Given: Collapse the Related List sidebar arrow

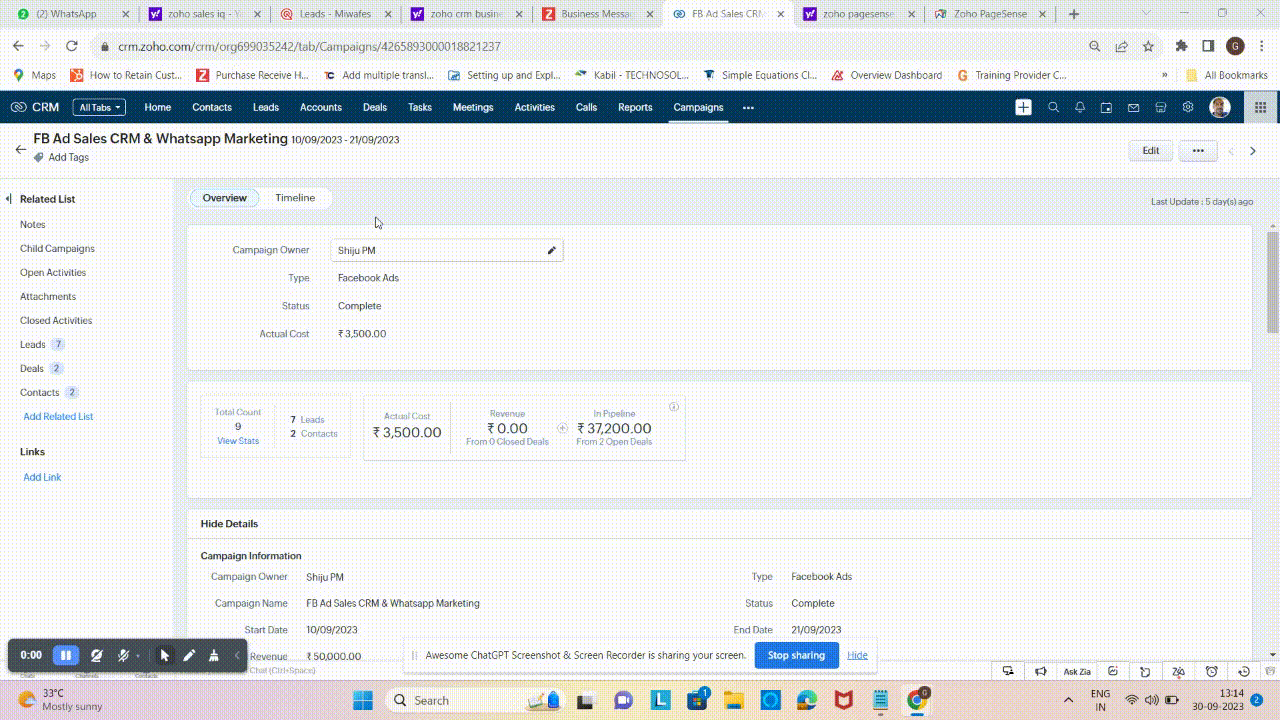Looking at the screenshot, I should point(9,199).
